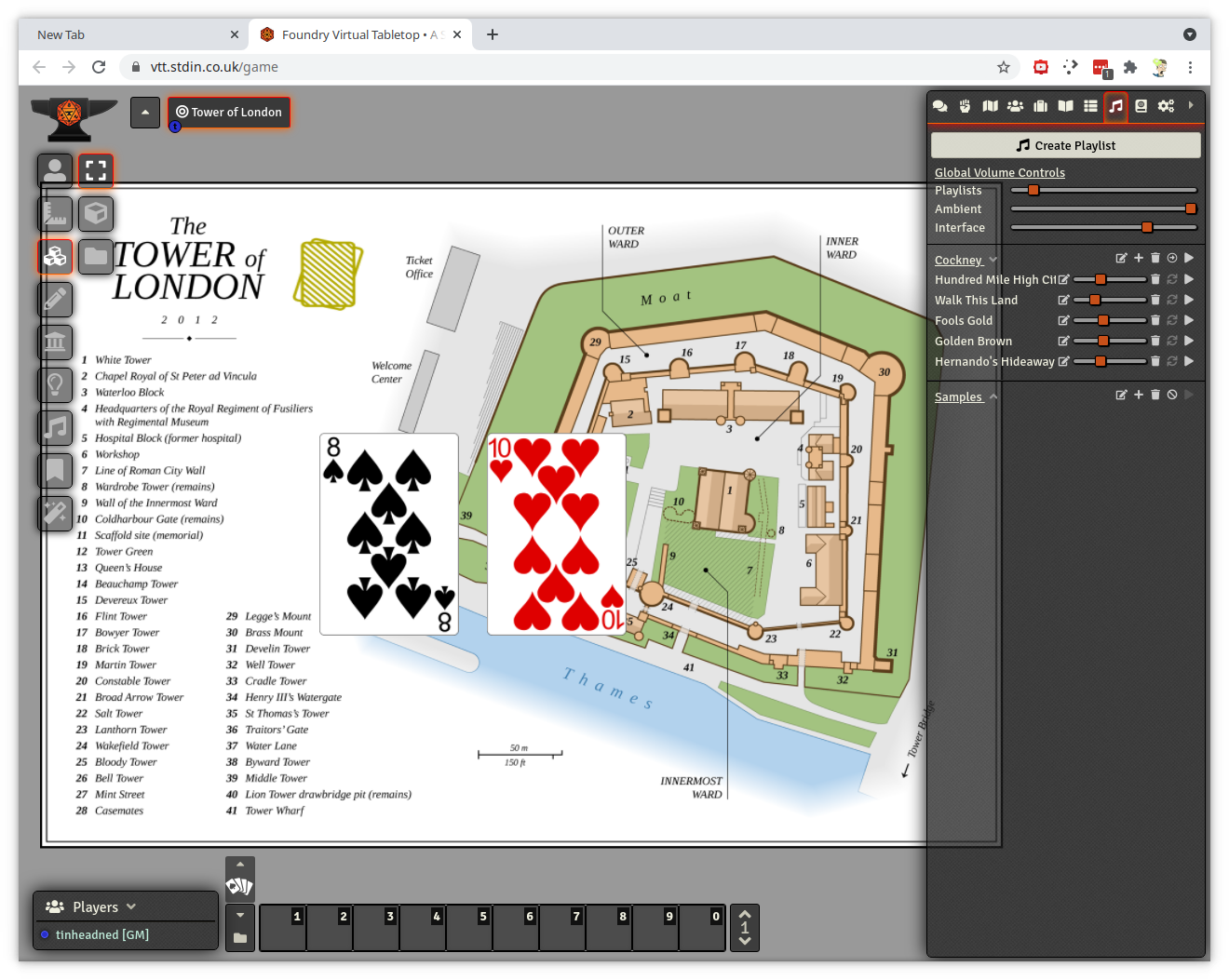Delete the Walk This Land track

[x=1155, y=300]
